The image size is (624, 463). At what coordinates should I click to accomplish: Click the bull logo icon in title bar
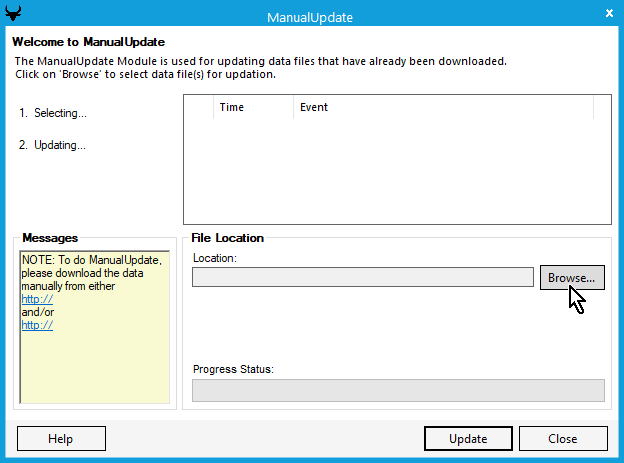[x=12, y=14]
